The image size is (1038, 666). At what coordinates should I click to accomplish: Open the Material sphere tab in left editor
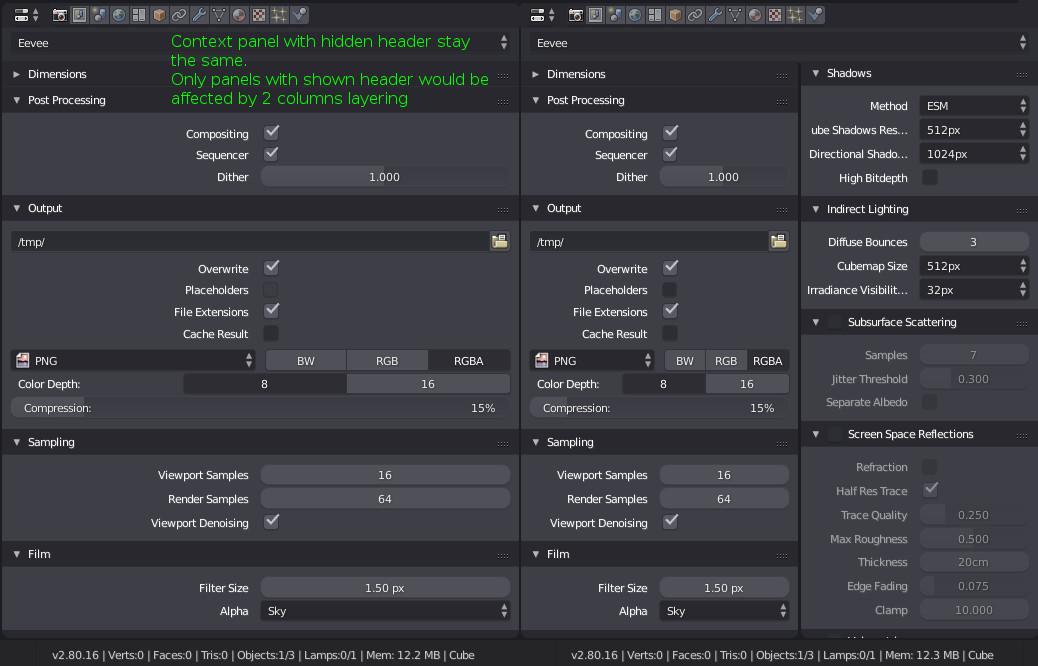click(x=239, y=15)
